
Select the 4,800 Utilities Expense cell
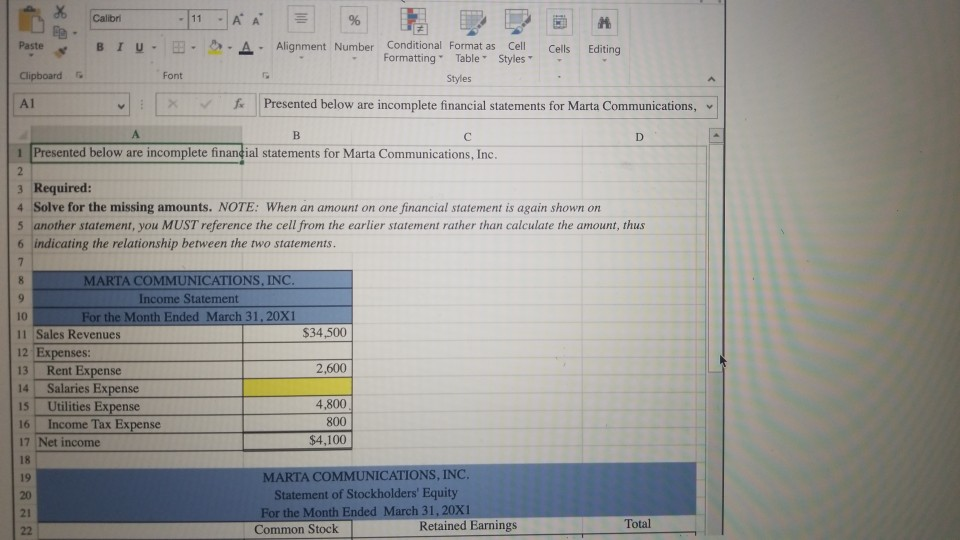click(297, 405)
